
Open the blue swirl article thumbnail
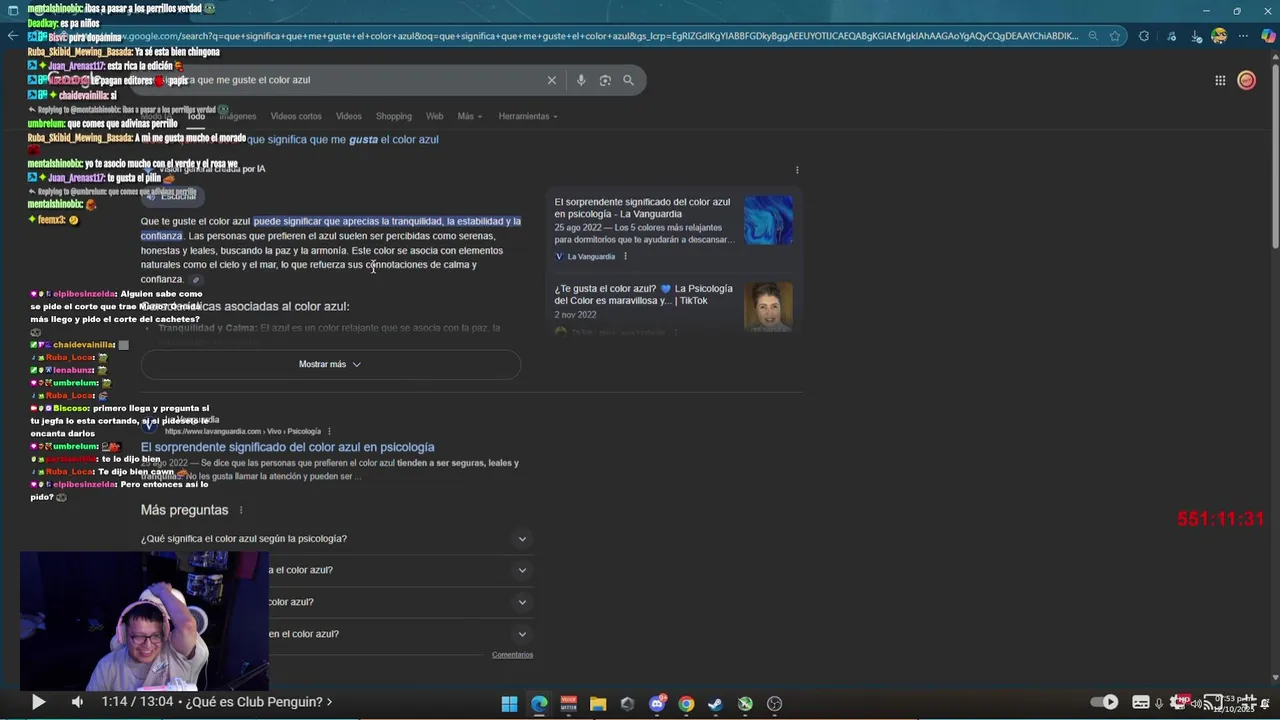[768, 220]
